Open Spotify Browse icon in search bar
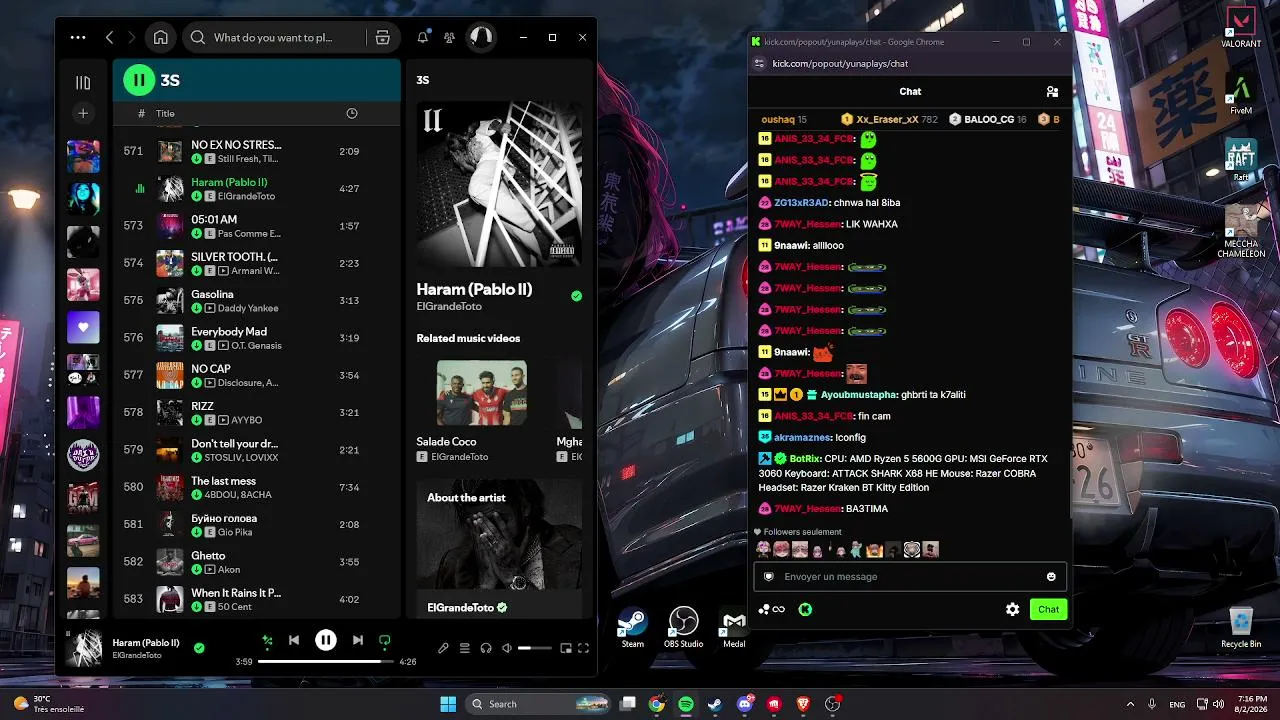Screen dimensions: 1280x720 click(x=382, y=38)
